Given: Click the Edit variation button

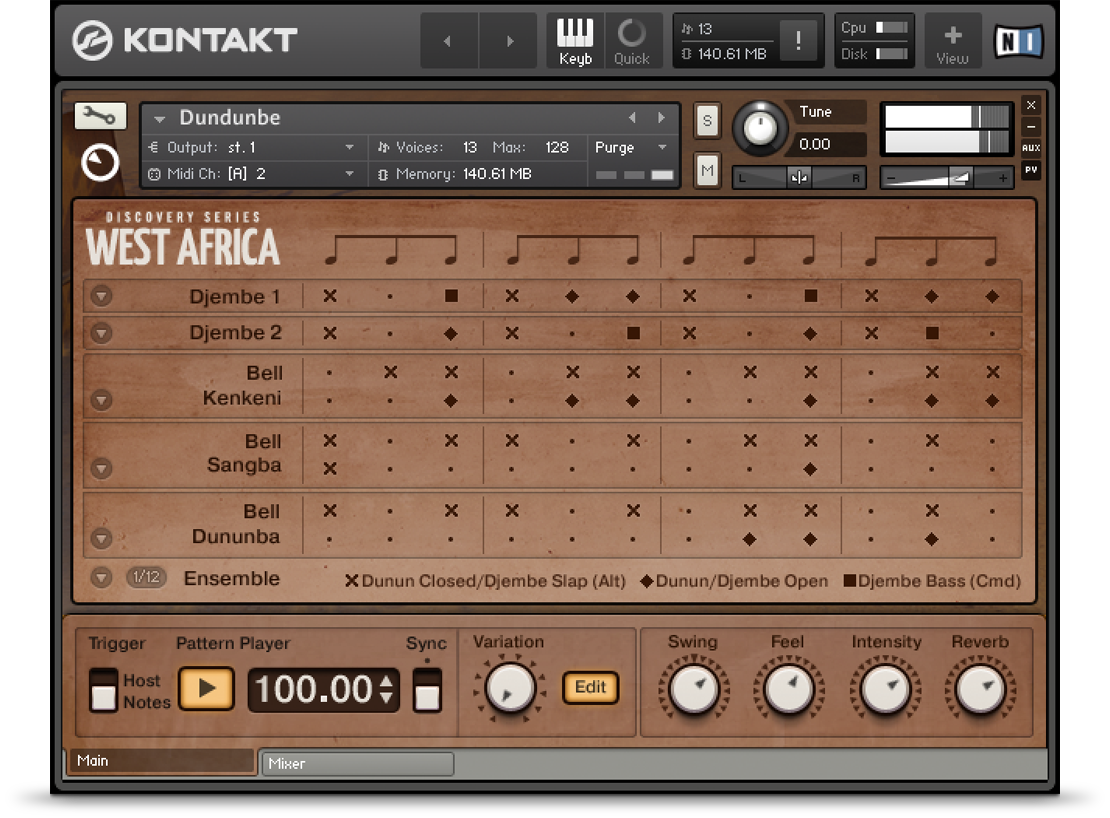Looking at the screenshot, I should tap(590, 687).
